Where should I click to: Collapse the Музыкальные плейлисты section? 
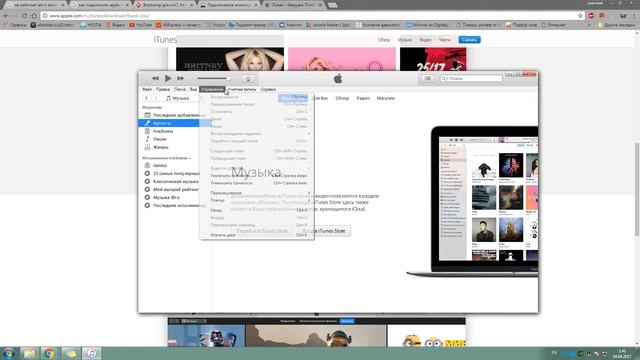(x=167, y=158)
